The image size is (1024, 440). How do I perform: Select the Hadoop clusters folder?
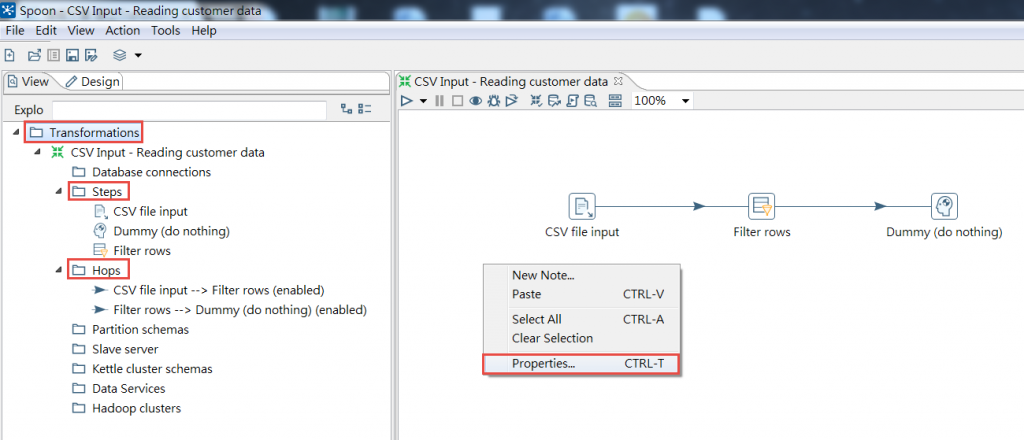[127, 409]
